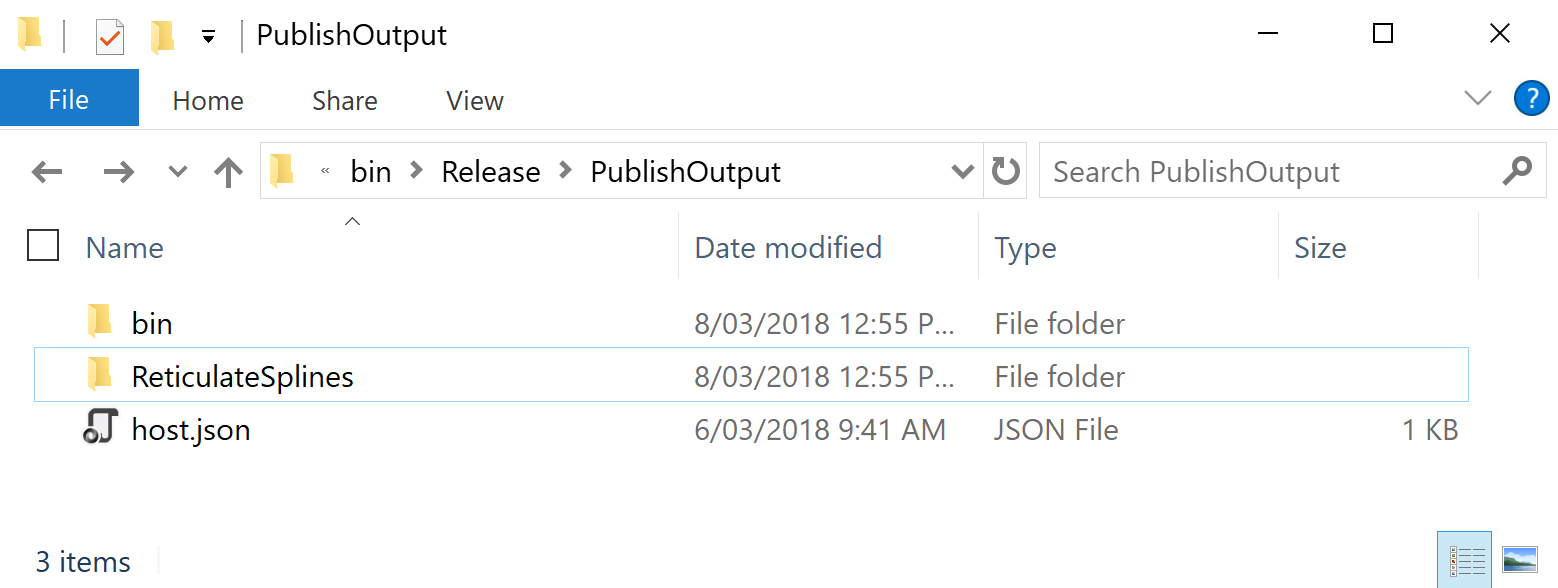1558x588 pixels.
Task: Switch to the View ribbon tab
Action: [474, 100]
